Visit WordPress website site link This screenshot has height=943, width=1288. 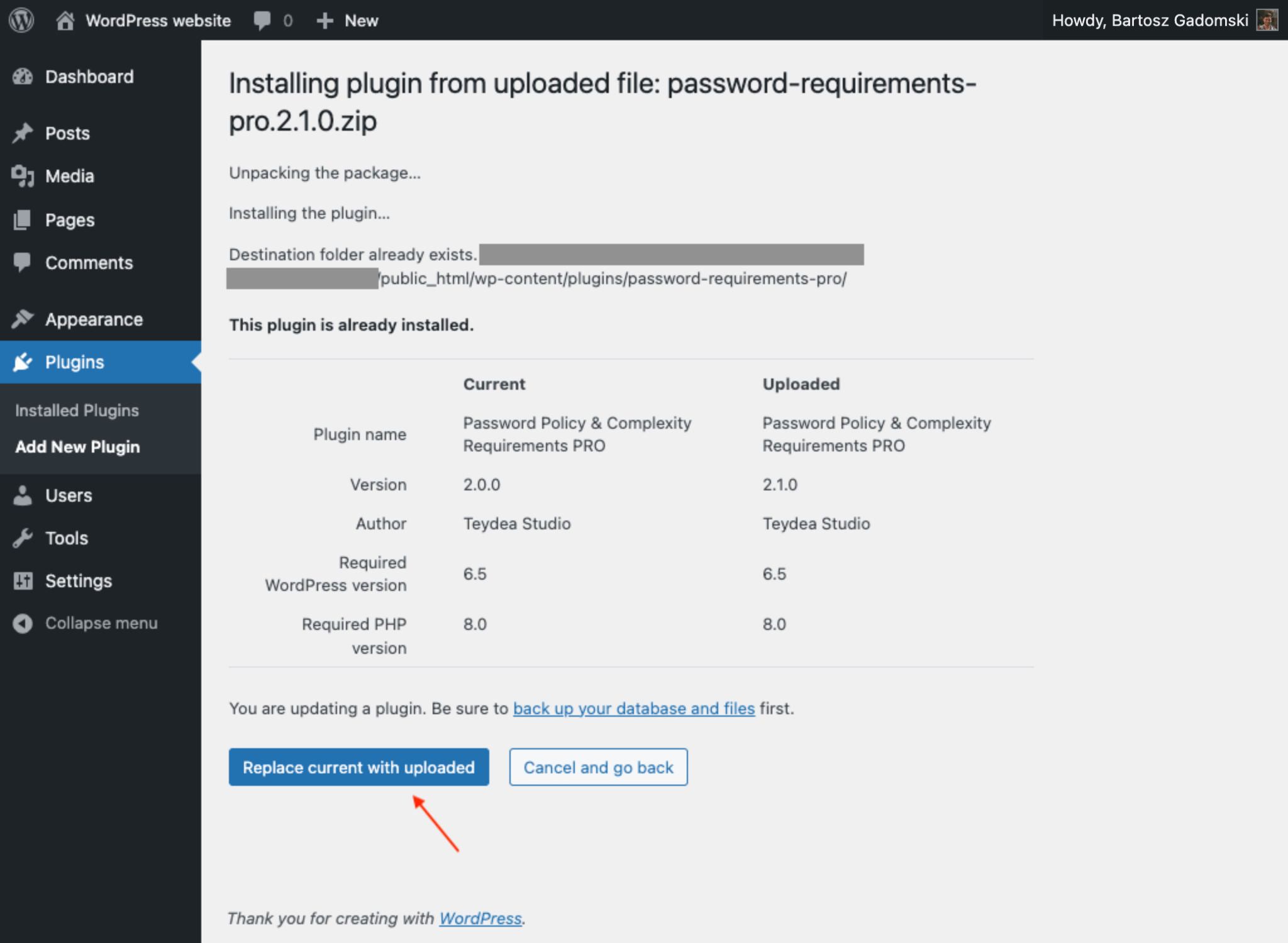158,21
